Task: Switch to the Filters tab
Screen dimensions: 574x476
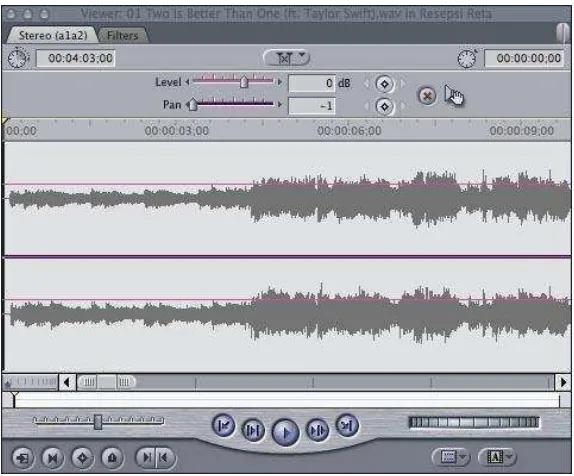Action: 123,36
